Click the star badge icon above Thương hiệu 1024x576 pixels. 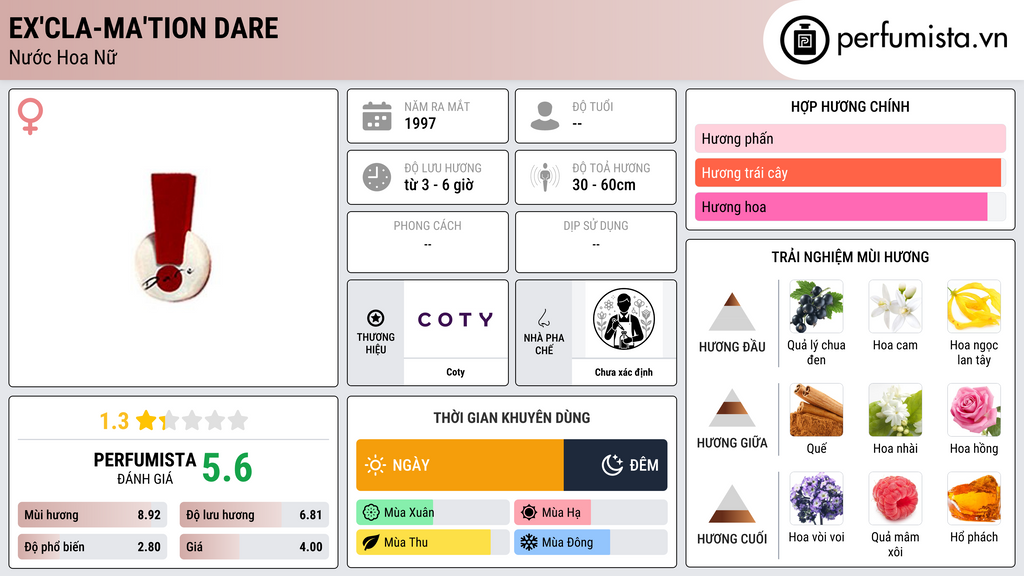point(376,318)
